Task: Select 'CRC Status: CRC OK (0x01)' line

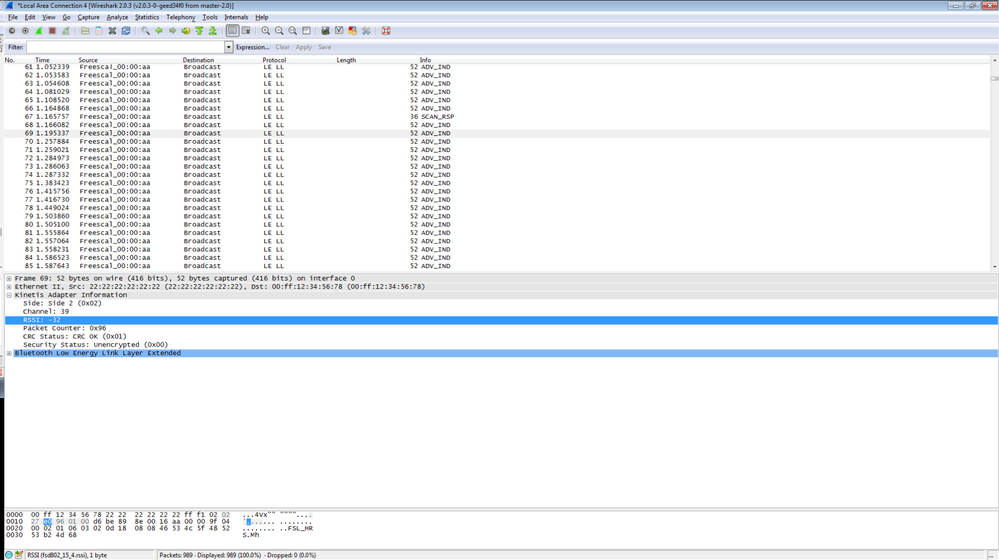Action: point(75,336)
